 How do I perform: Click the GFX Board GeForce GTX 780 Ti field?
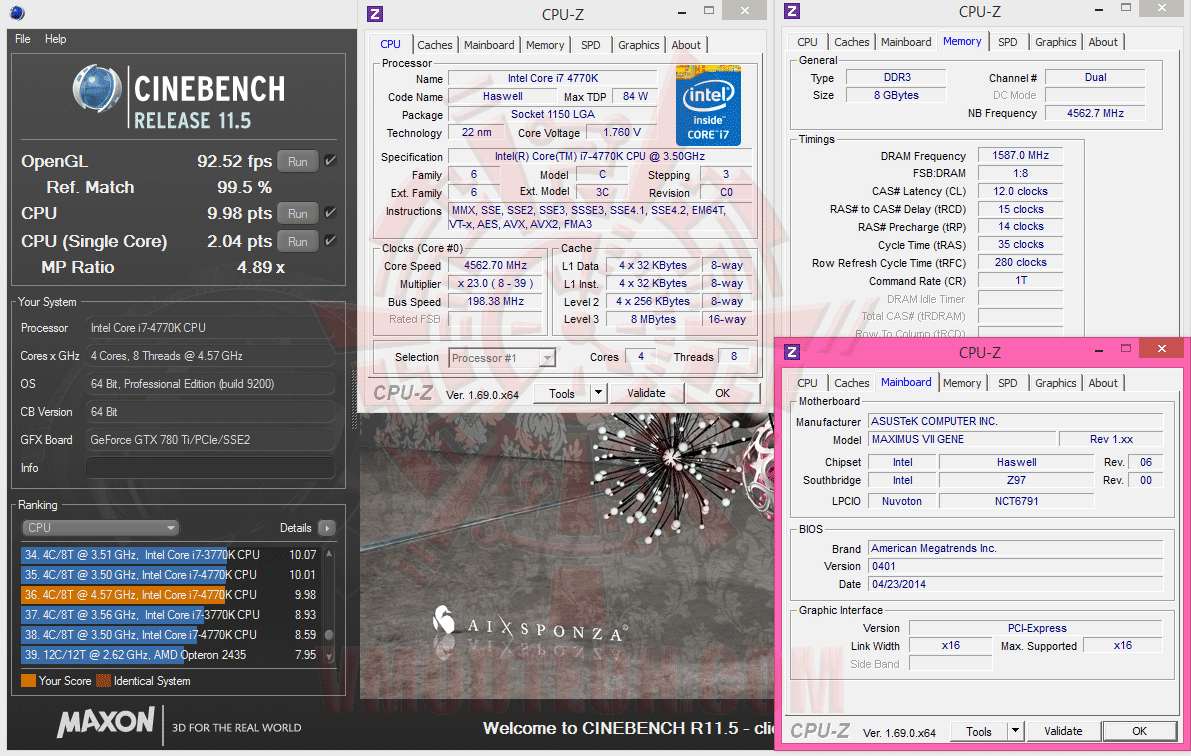[x=210, y=439]
